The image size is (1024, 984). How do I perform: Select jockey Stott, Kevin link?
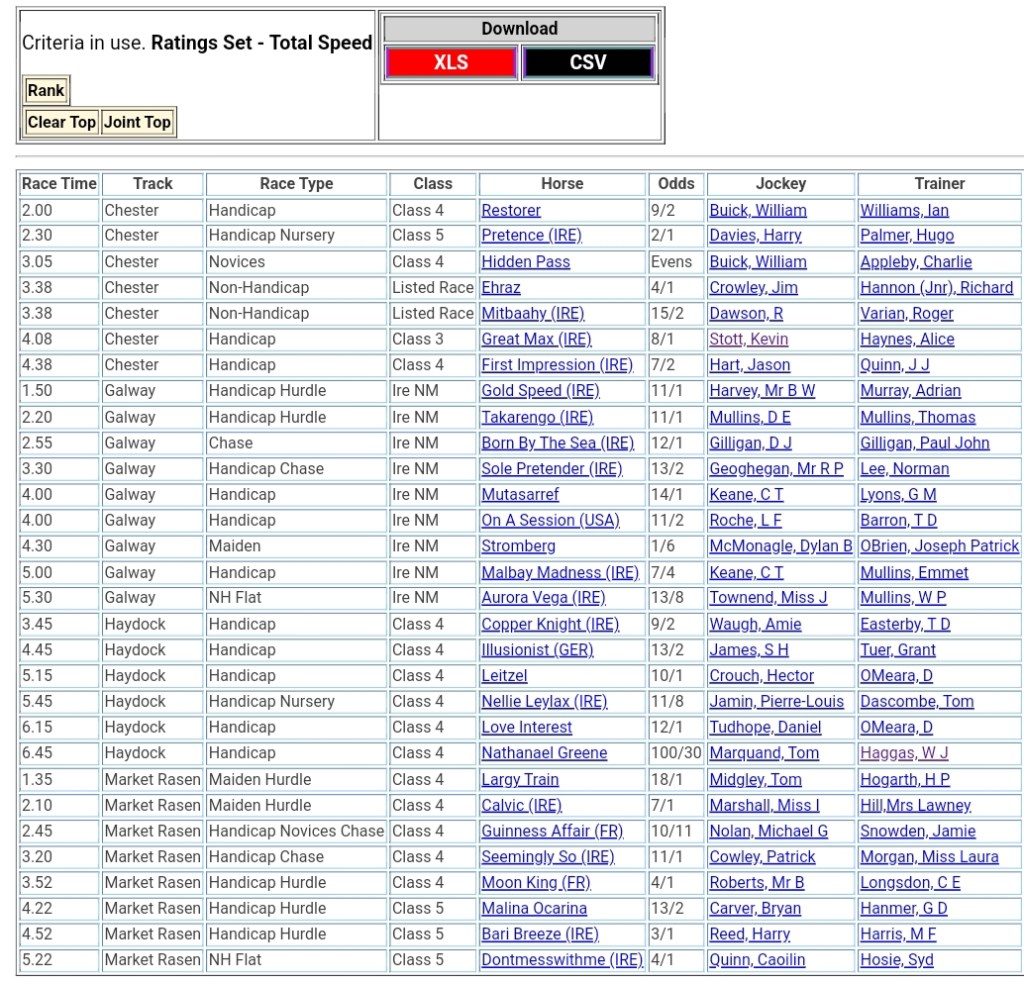point(748,339)
